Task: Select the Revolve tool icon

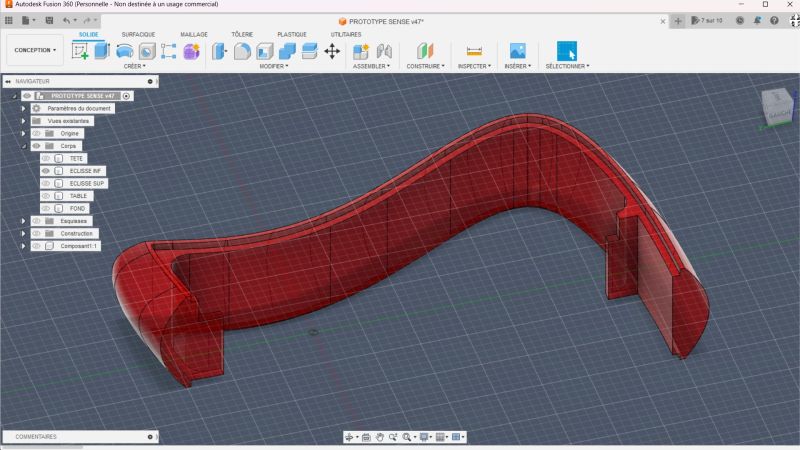Action: 124,51
